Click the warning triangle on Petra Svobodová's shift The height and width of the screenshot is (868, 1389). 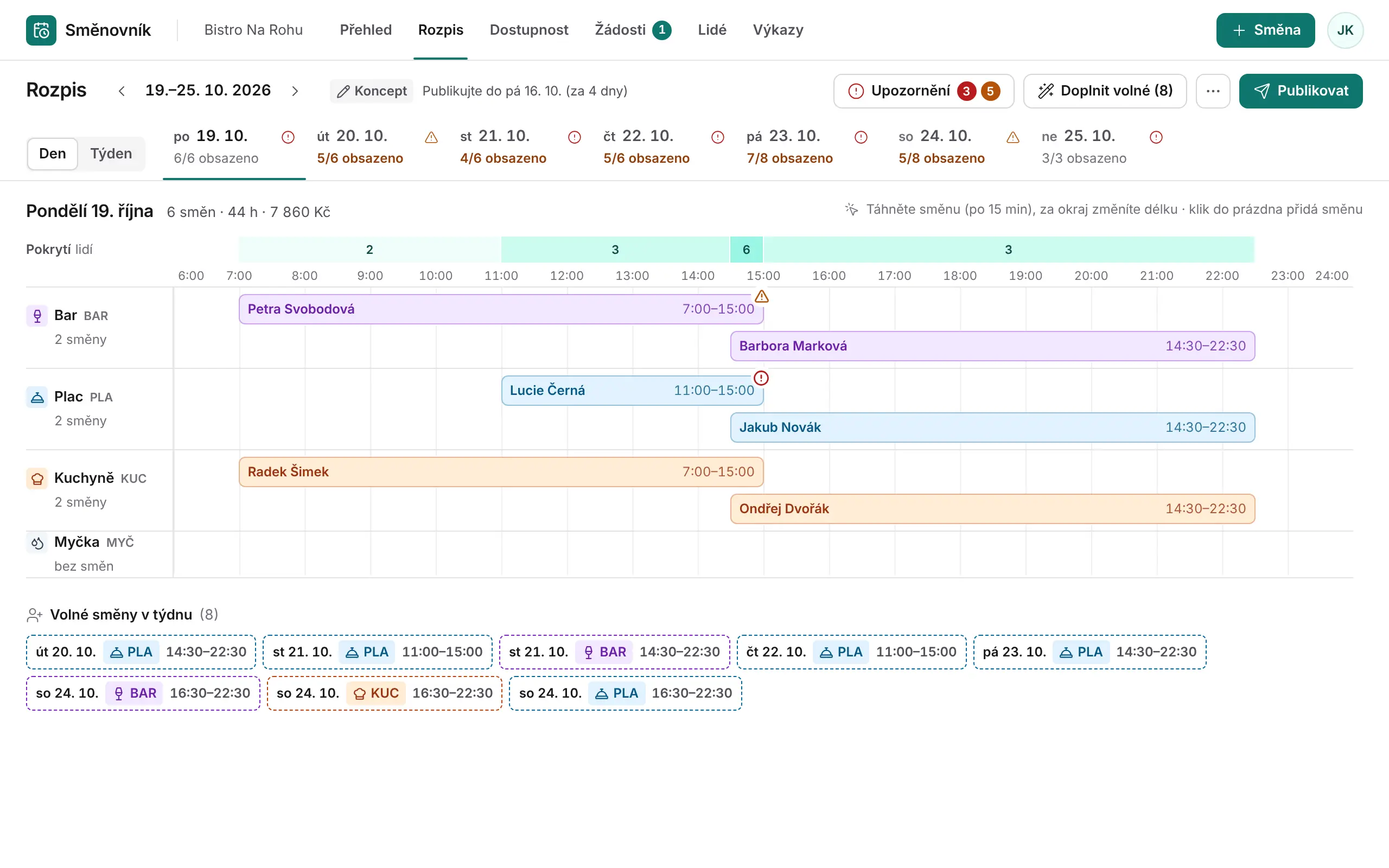click(x=762, y=296)
